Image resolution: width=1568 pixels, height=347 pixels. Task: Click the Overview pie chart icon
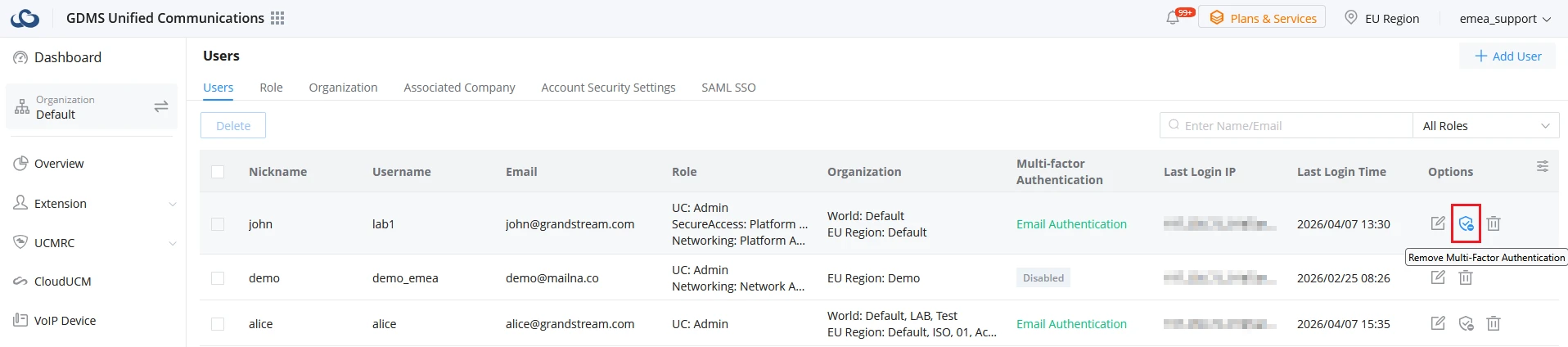20,164
